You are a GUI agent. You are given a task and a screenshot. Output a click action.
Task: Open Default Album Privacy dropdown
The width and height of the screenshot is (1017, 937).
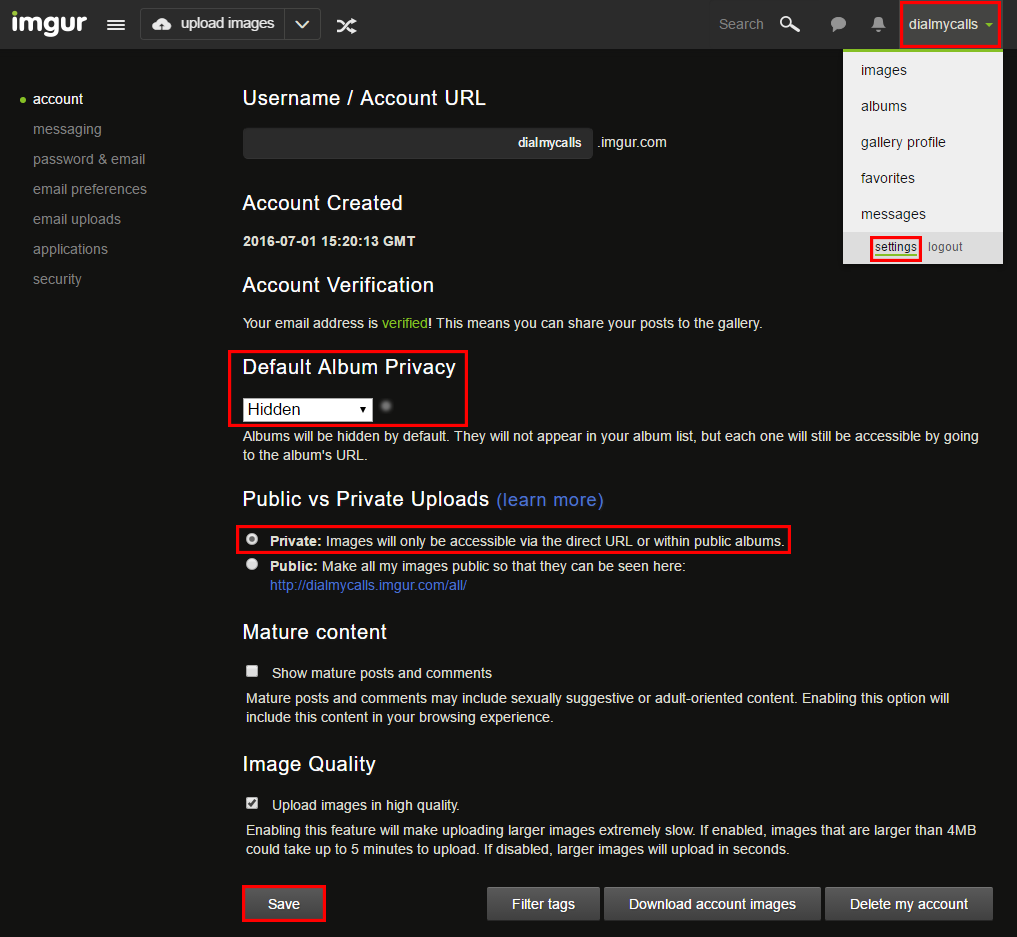[x=307, y=410]
